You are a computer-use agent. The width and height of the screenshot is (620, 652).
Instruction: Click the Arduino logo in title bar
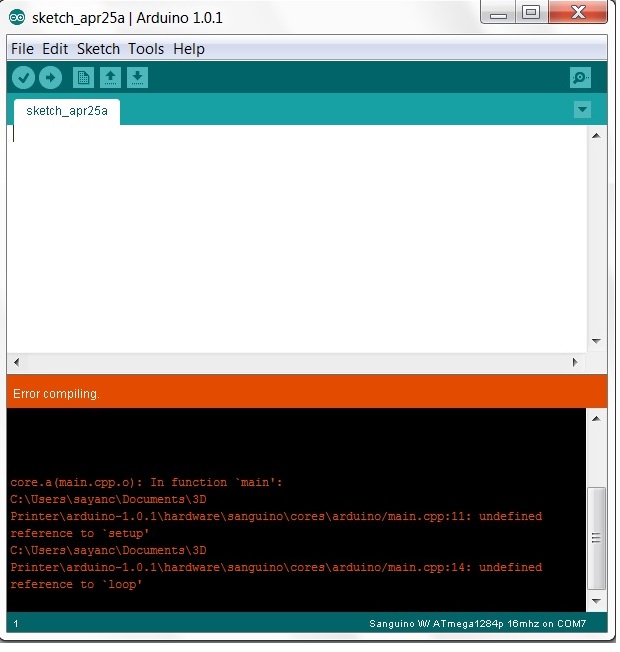(17, 18)
